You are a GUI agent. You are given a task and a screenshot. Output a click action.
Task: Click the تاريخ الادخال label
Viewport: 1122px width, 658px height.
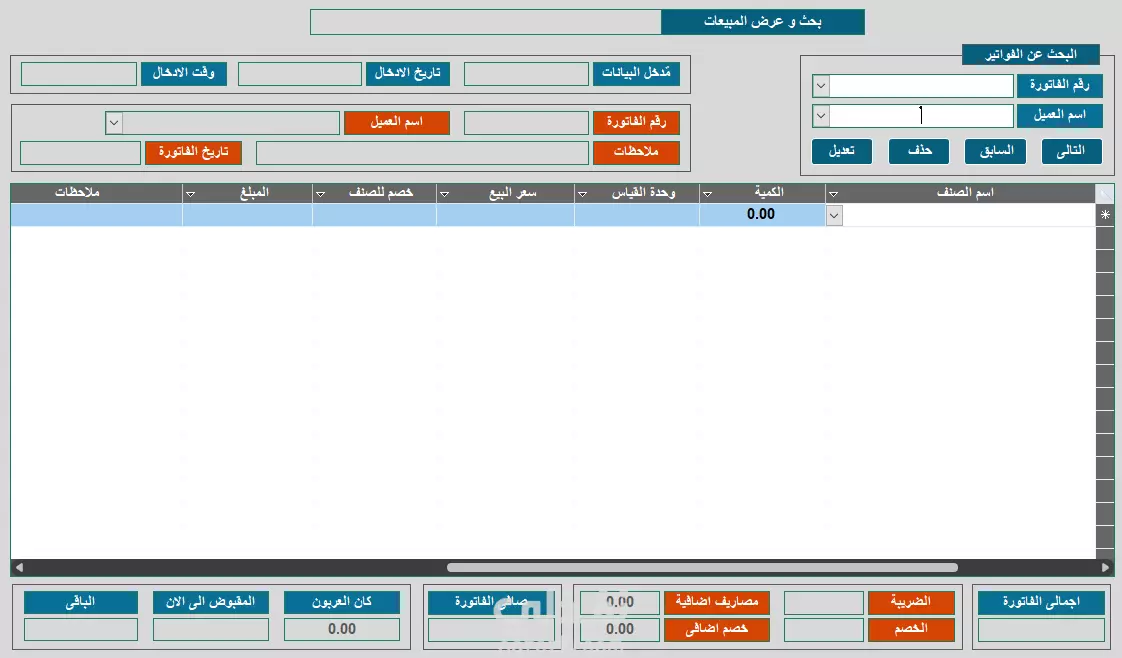coord(408,73)
